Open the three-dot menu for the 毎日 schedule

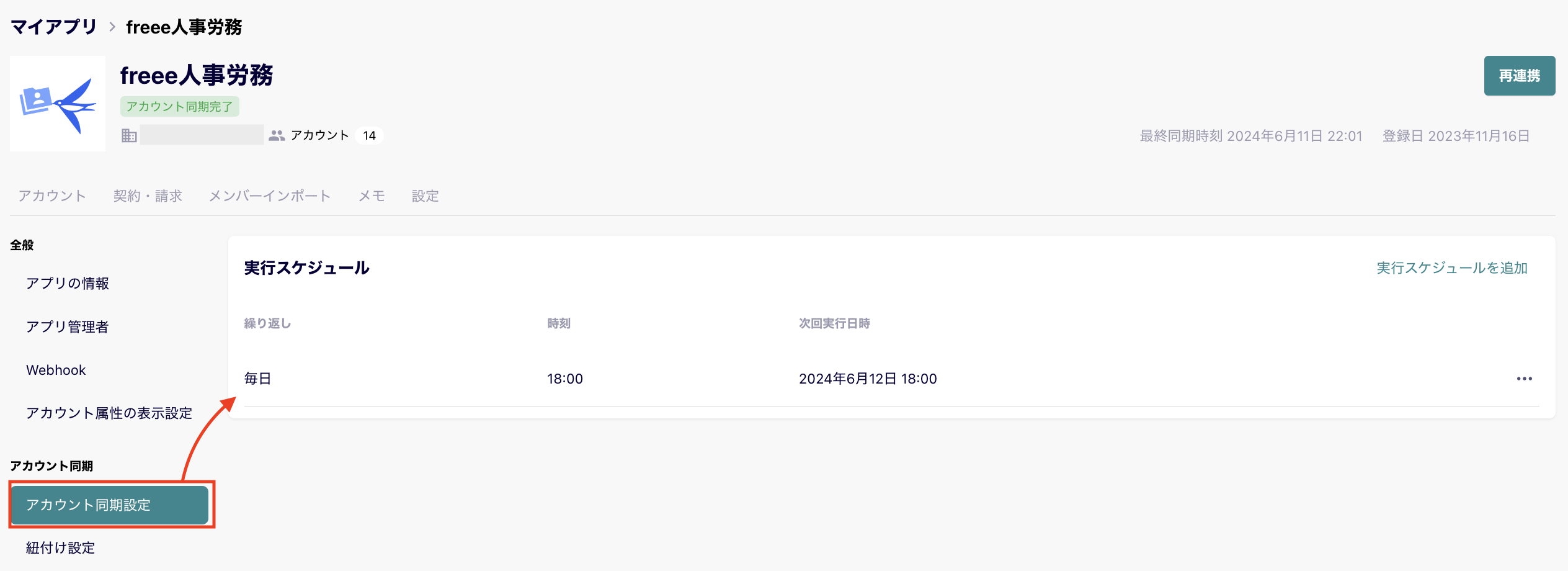(1524, 379)
